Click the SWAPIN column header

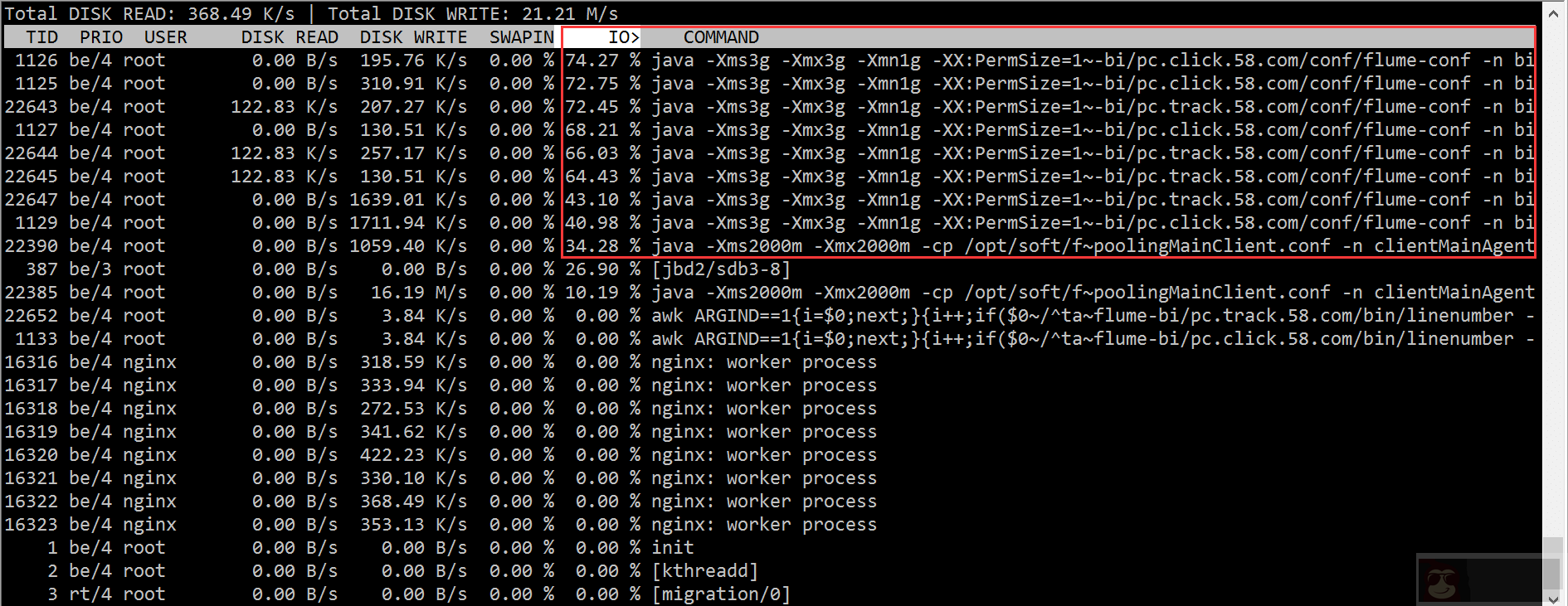[522, 37]
